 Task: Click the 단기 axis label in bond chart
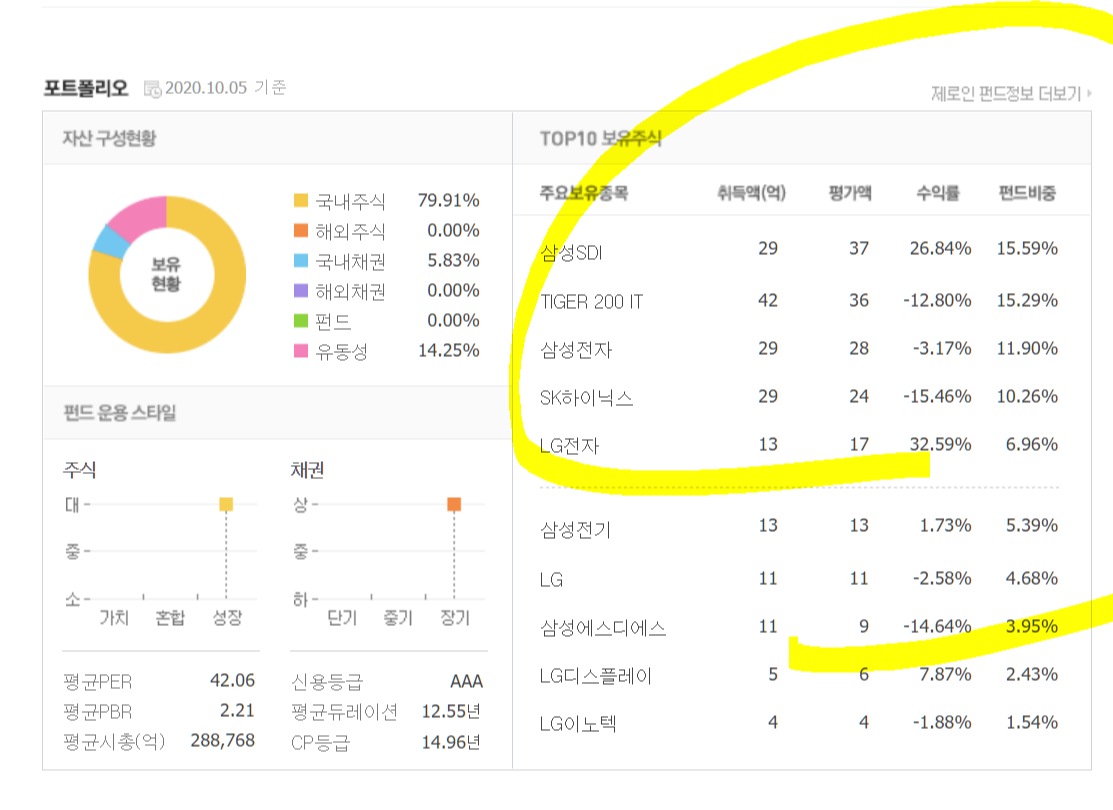click(x=342, y=618)
